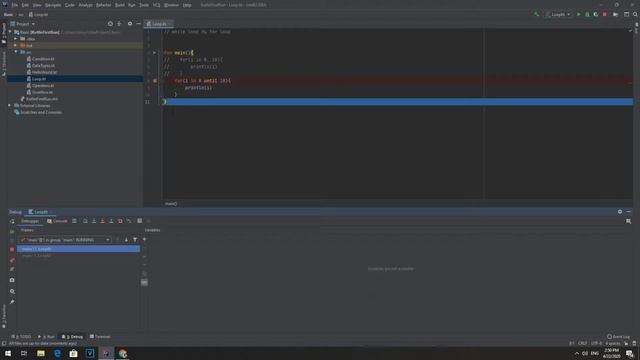Click Search Everywhere magnifier icon
This screenshot has height=360, width=640.
(635, 14)
